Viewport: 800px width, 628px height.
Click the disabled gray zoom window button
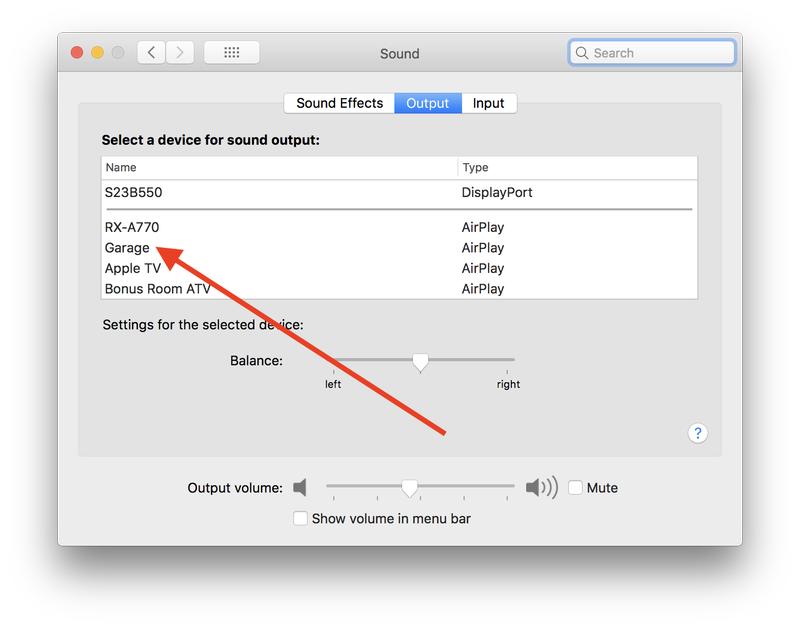[118, 53]
